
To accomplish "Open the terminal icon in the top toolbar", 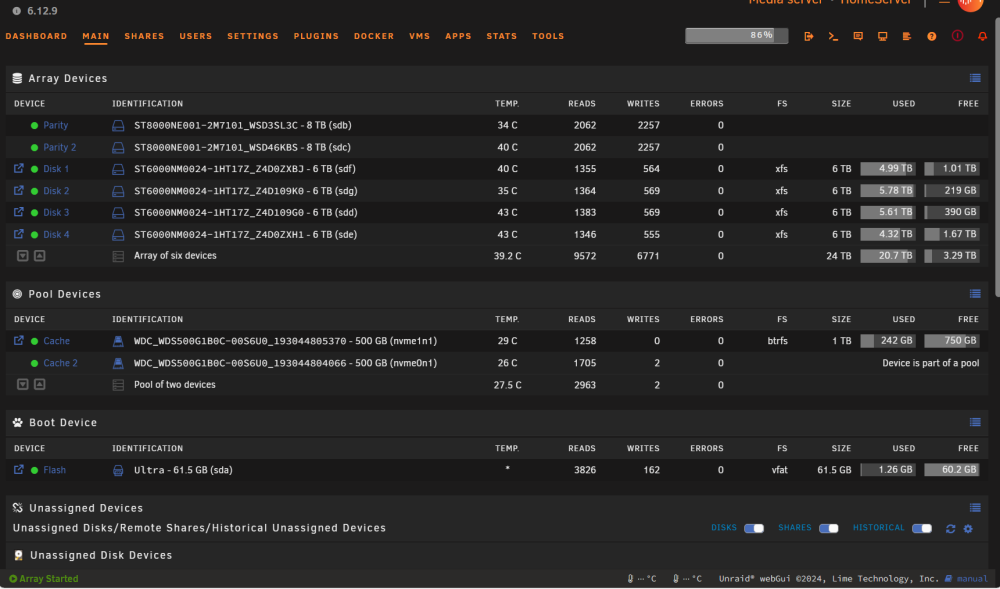I will pyautogui.click(x=833, y=36).
